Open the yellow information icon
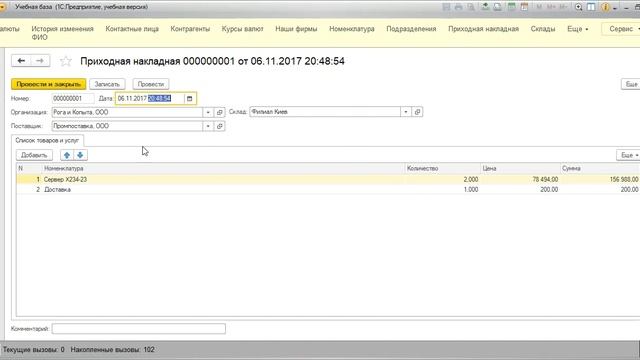640x360 pixels. click(x=605, y=7)
